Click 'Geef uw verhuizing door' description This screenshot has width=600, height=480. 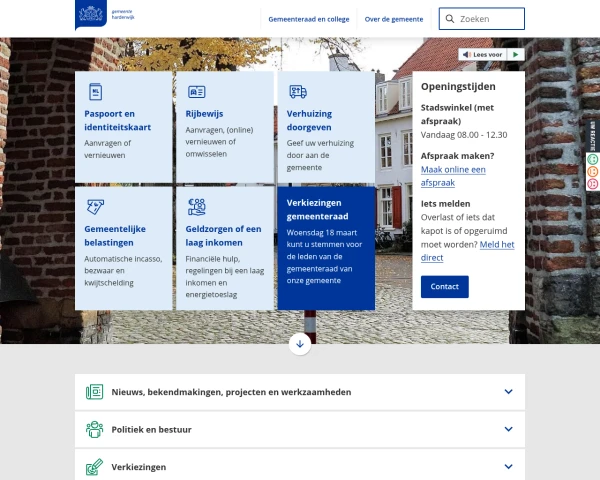coord(320,155)
